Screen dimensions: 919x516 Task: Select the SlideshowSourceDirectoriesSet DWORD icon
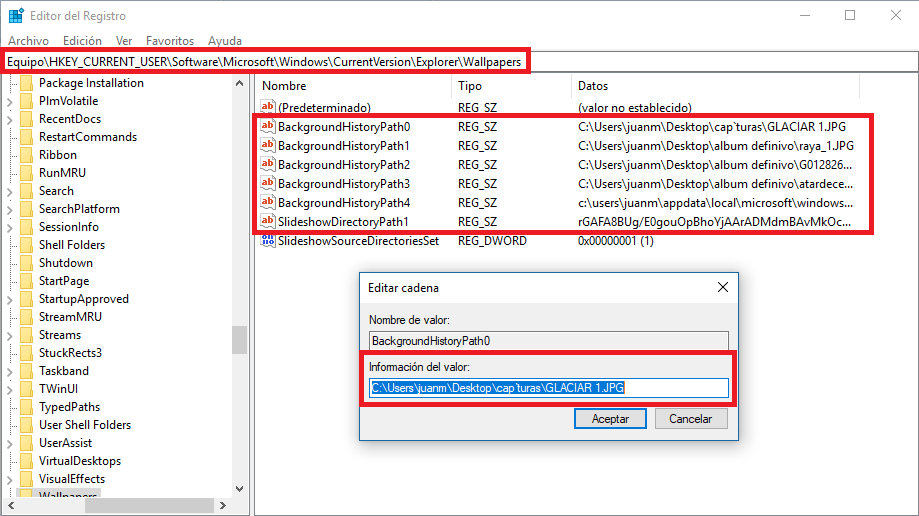click(268, 240)
